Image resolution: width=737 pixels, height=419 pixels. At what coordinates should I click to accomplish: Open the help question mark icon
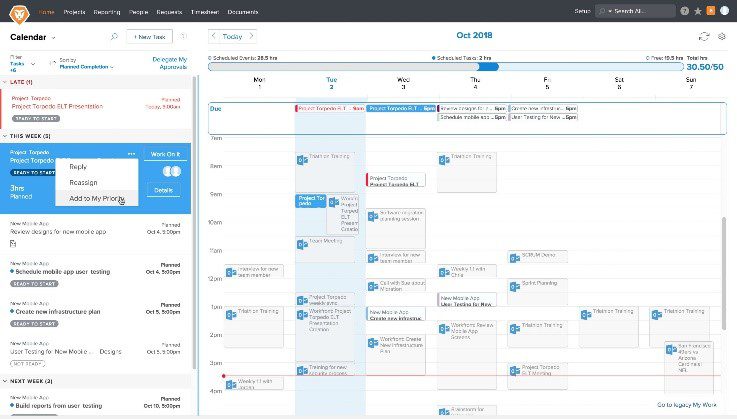684,11
